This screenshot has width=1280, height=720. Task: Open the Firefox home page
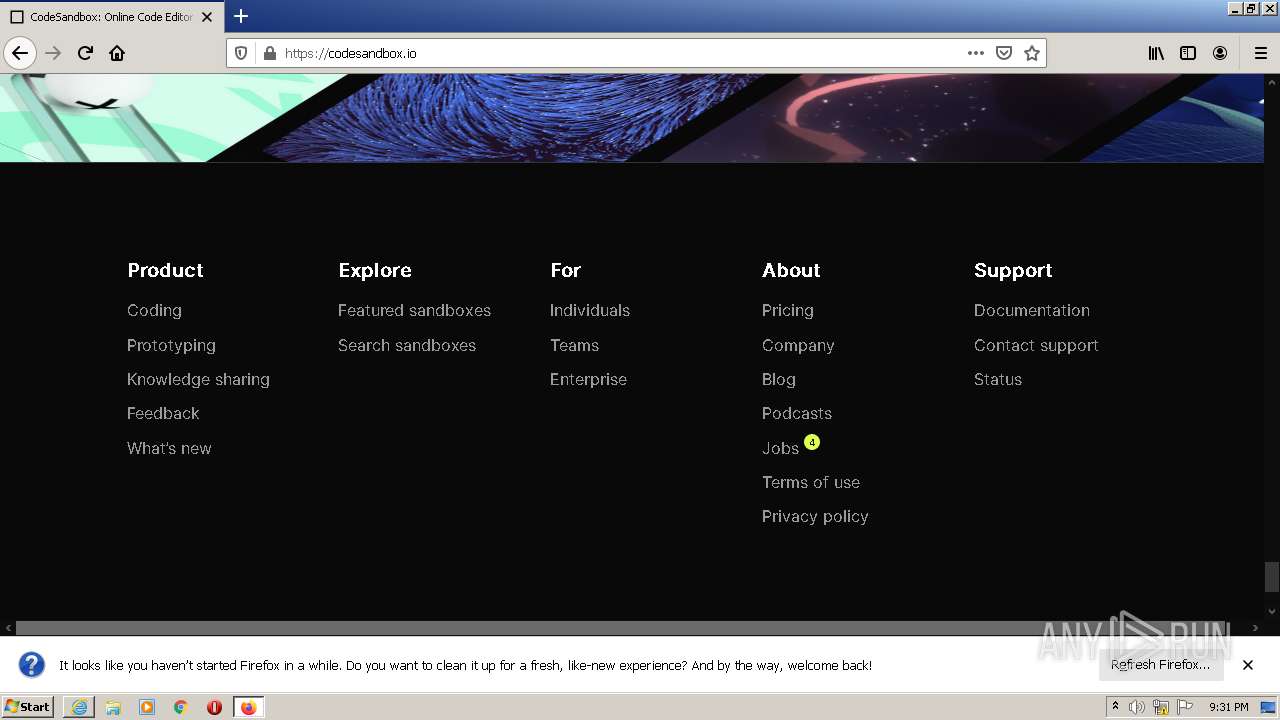(x=117, y=53)
